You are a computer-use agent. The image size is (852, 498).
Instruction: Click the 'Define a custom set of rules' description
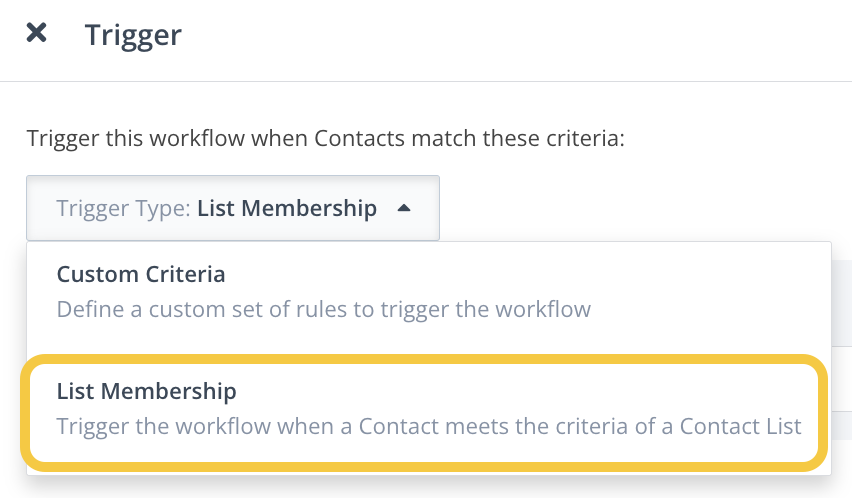click(323, 310)
